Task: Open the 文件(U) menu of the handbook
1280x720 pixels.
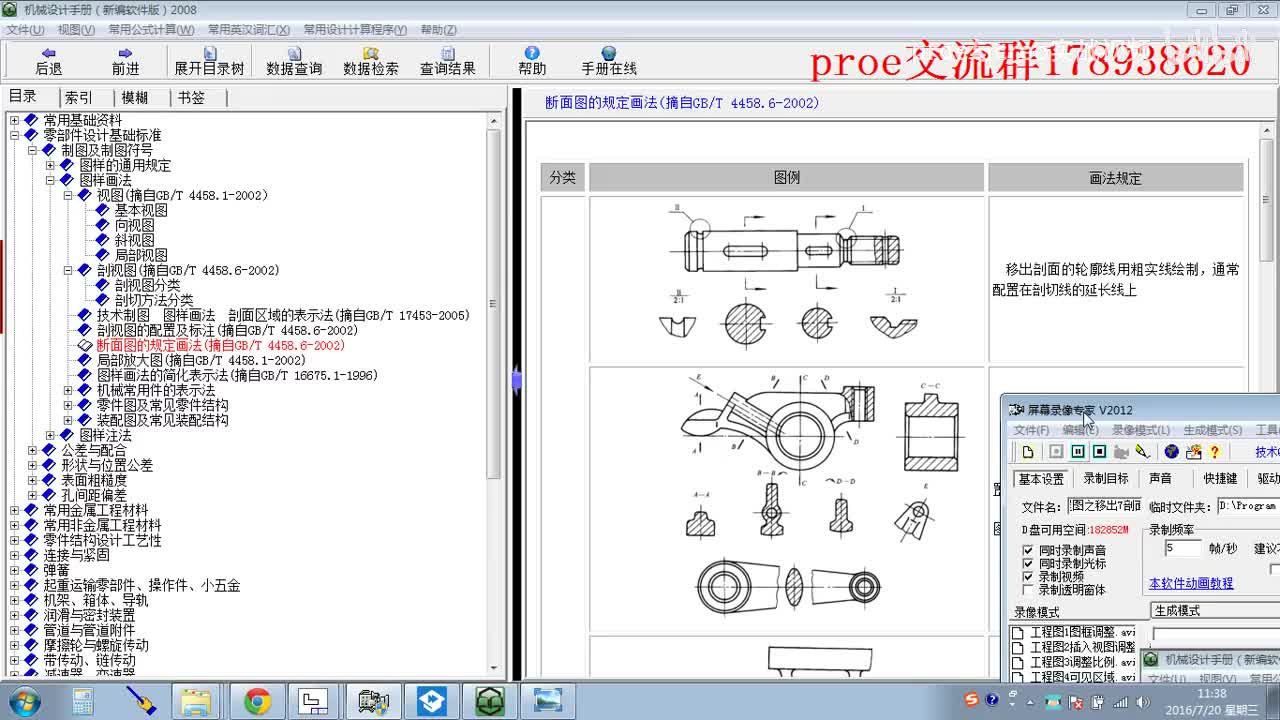Action: (x=25, y=30)
